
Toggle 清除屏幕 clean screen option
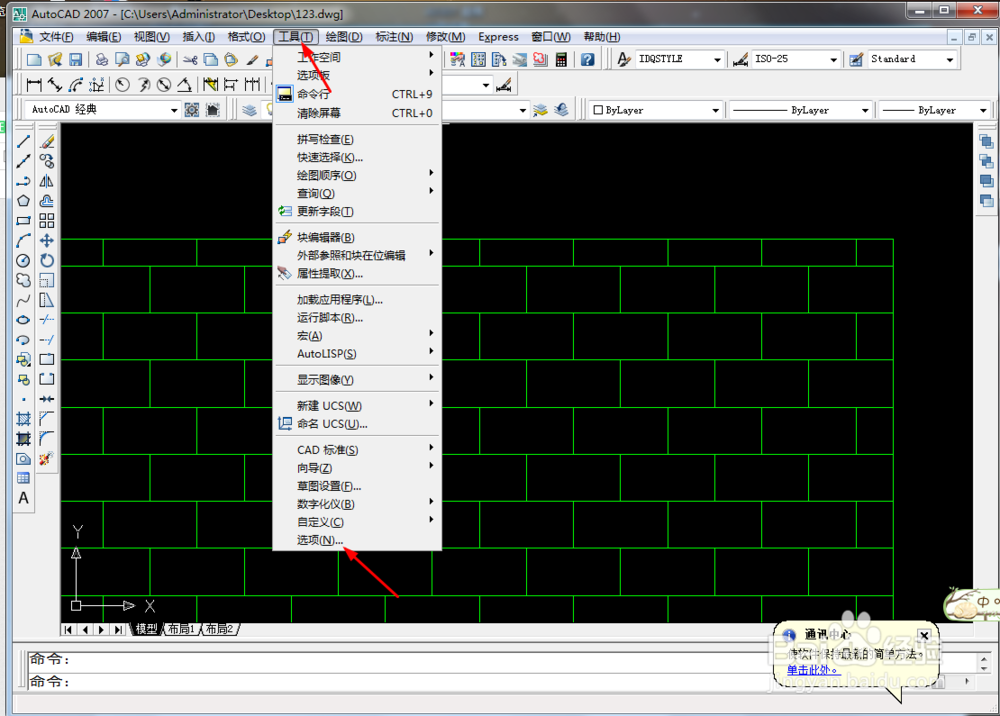[357, 113]
